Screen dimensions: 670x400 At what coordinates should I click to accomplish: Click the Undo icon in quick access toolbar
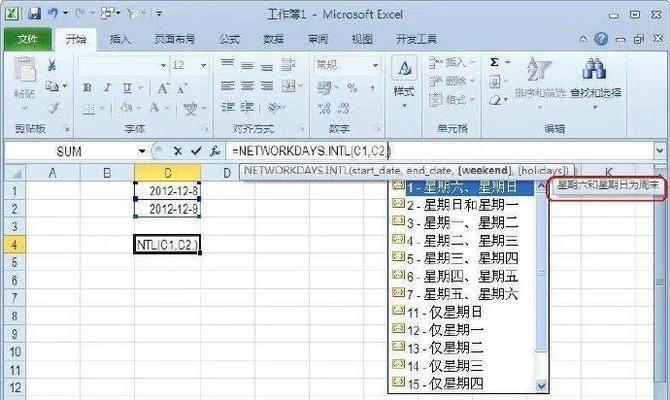(53, 14)
